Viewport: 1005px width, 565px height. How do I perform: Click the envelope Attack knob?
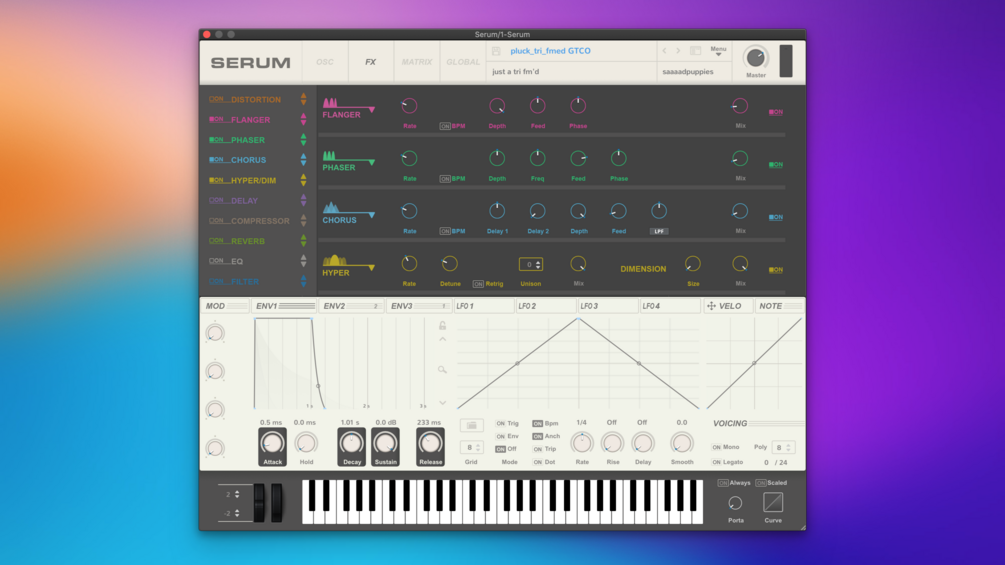pos(272,443)
